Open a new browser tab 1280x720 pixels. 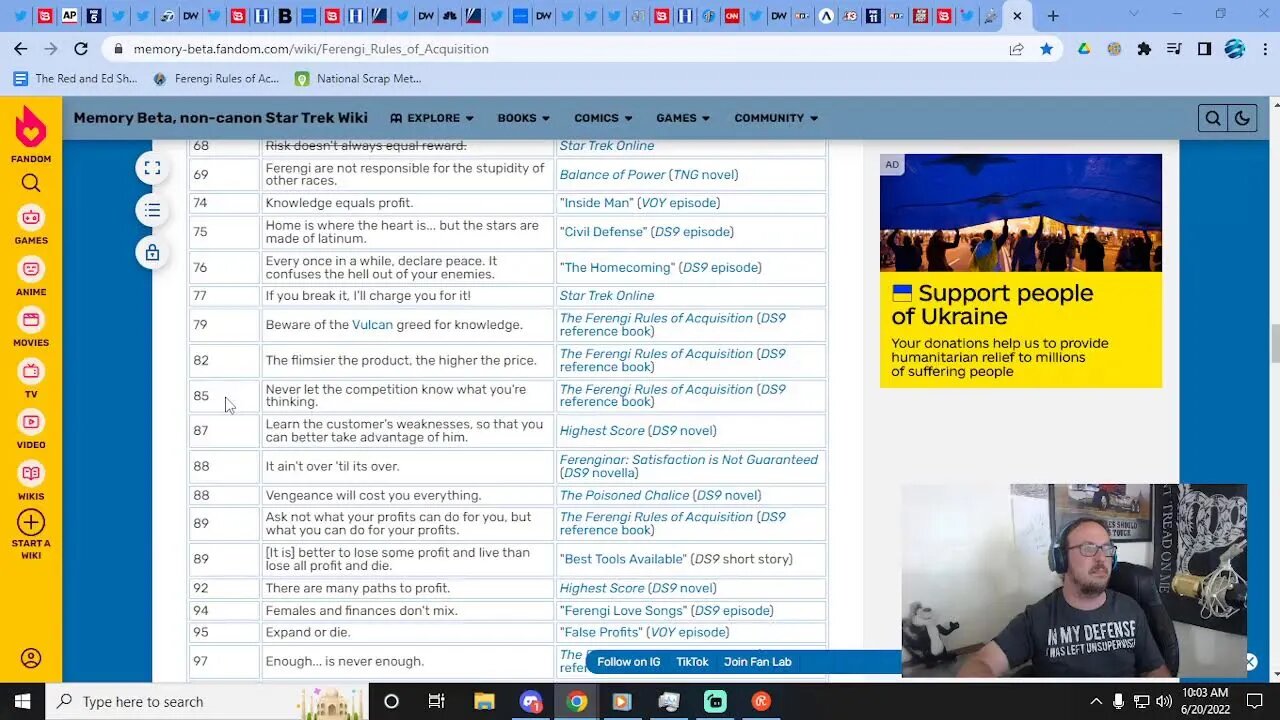pos(1052,16)
